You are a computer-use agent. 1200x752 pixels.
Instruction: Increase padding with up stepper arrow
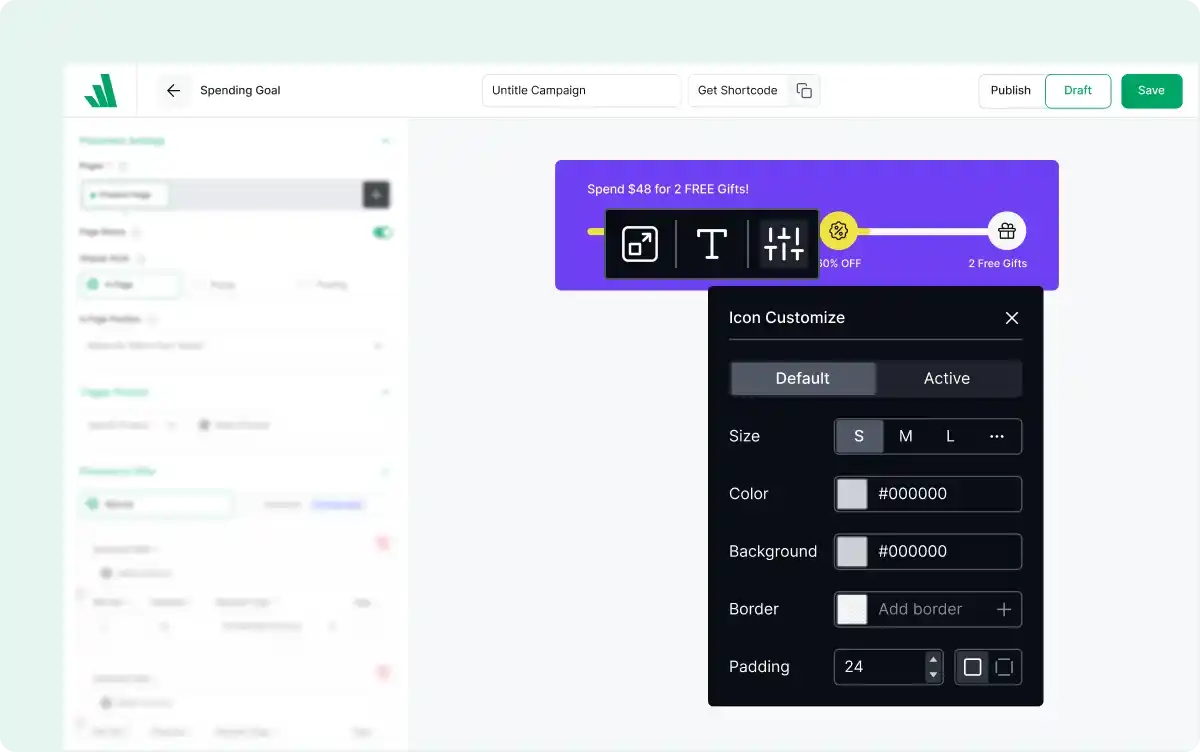[933, 659]
